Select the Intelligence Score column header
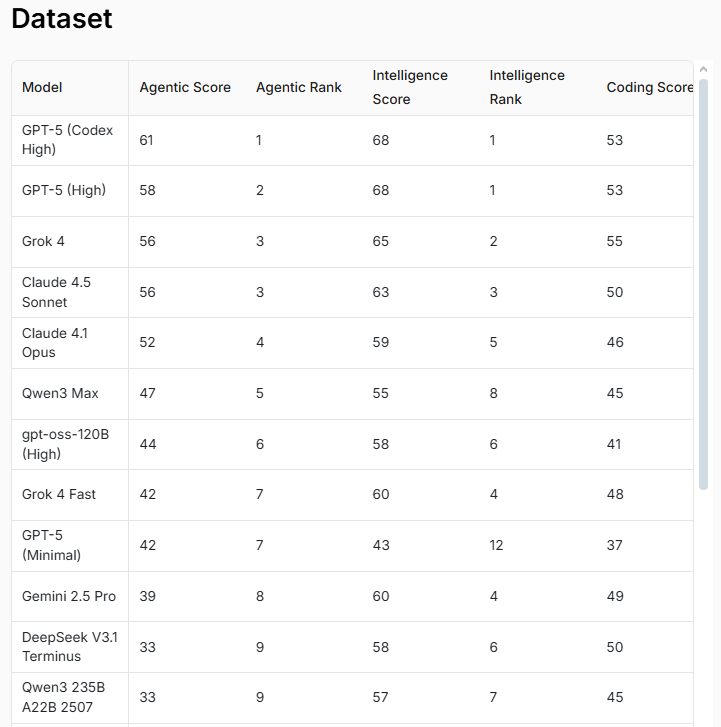Image resolution: width=721 pixels, height=727 pixels. click(410, 88)
